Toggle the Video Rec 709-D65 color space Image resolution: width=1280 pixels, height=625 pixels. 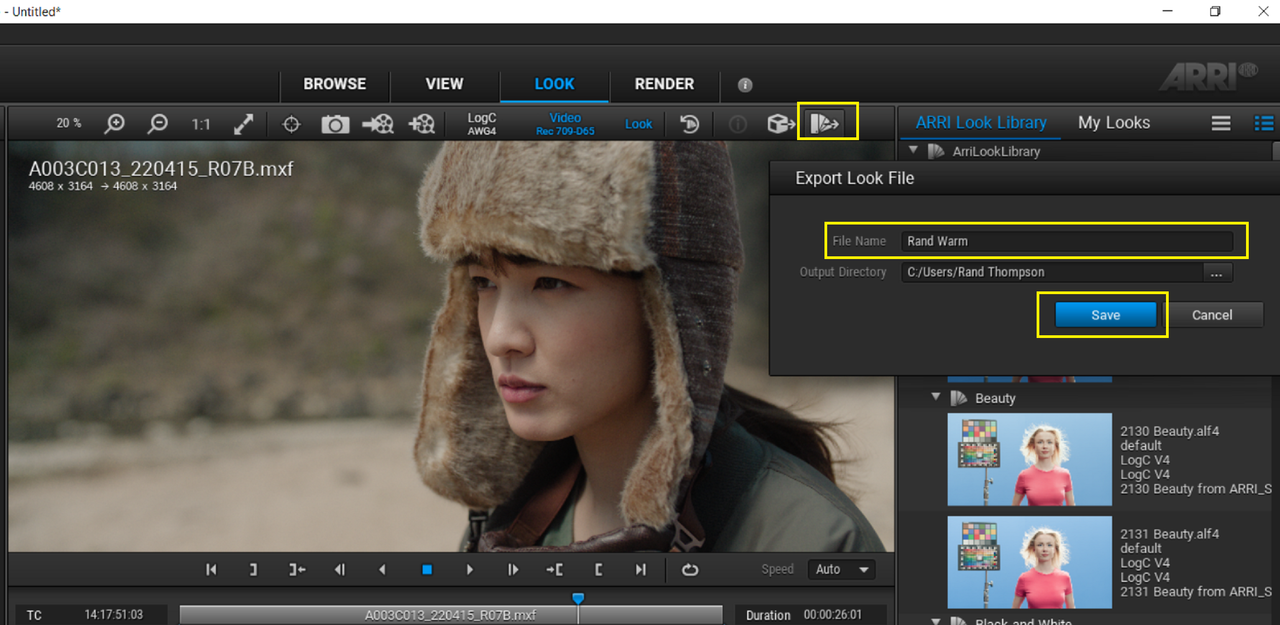click(565, 124)
